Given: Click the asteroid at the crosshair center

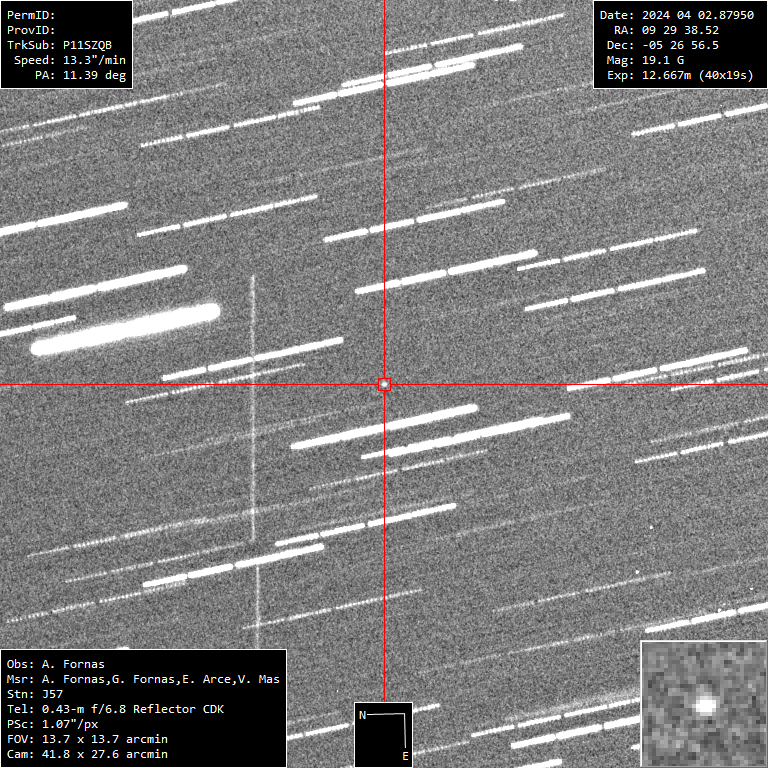Looking at the screenshot, I should click(x=384, y=384).
